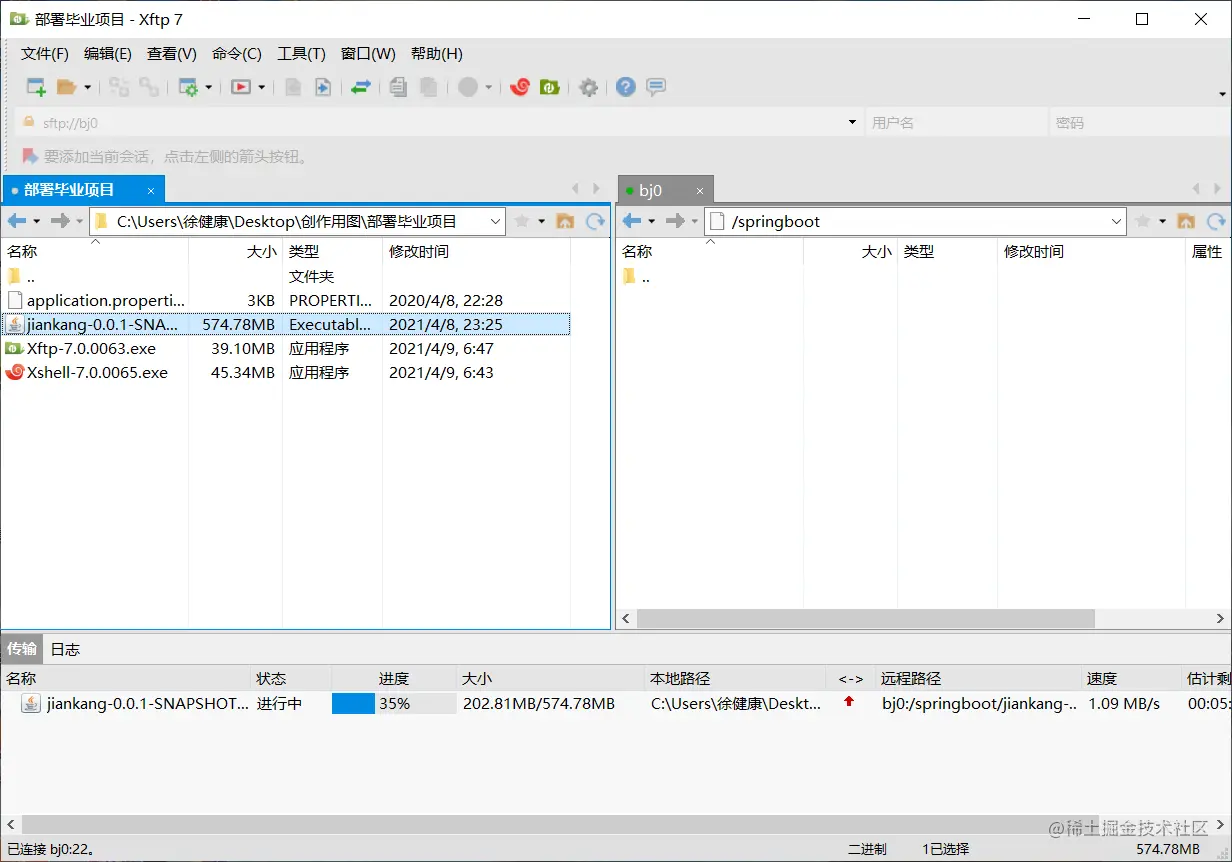Expand the /springboot path dropdown
Image resolution: width=1232 pixels, height=862 pixels.
pos(1117,221)
